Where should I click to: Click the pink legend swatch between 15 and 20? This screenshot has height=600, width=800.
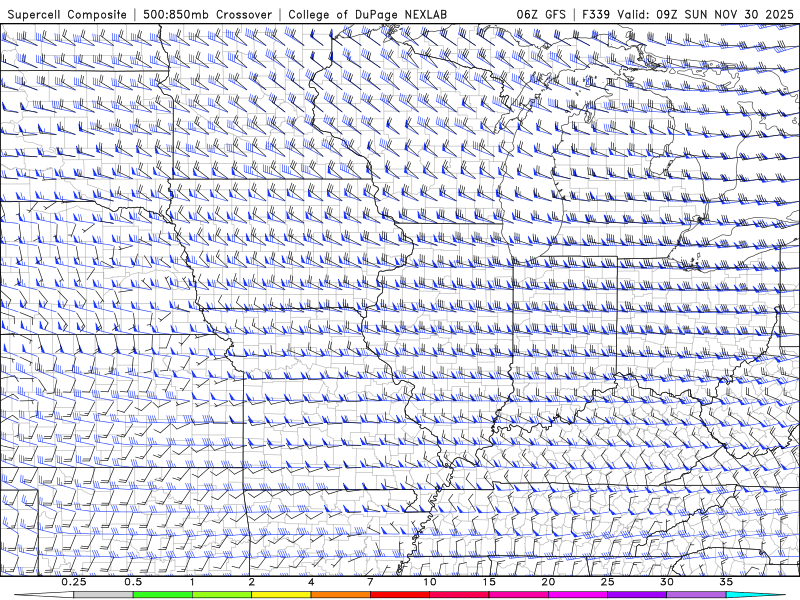[x=518, y=595]
